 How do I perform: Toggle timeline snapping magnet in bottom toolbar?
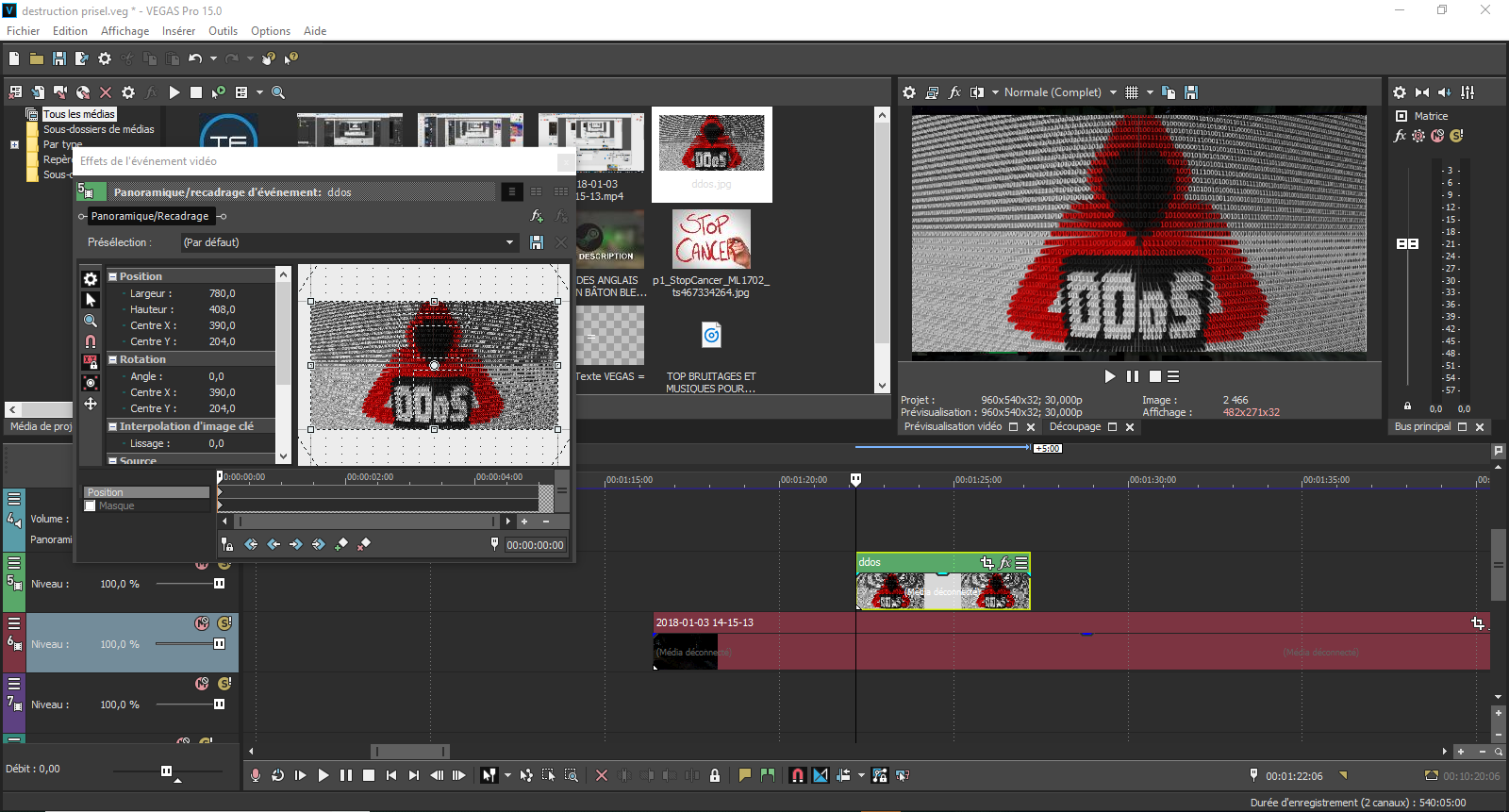798,775
